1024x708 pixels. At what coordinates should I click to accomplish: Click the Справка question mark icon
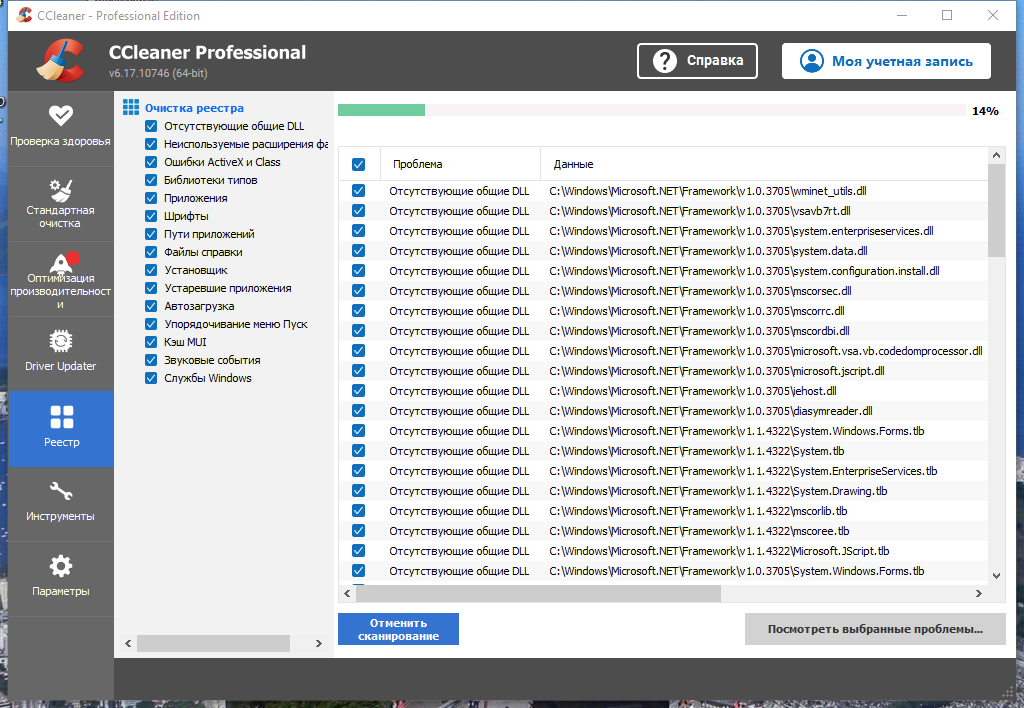(665, 61)
